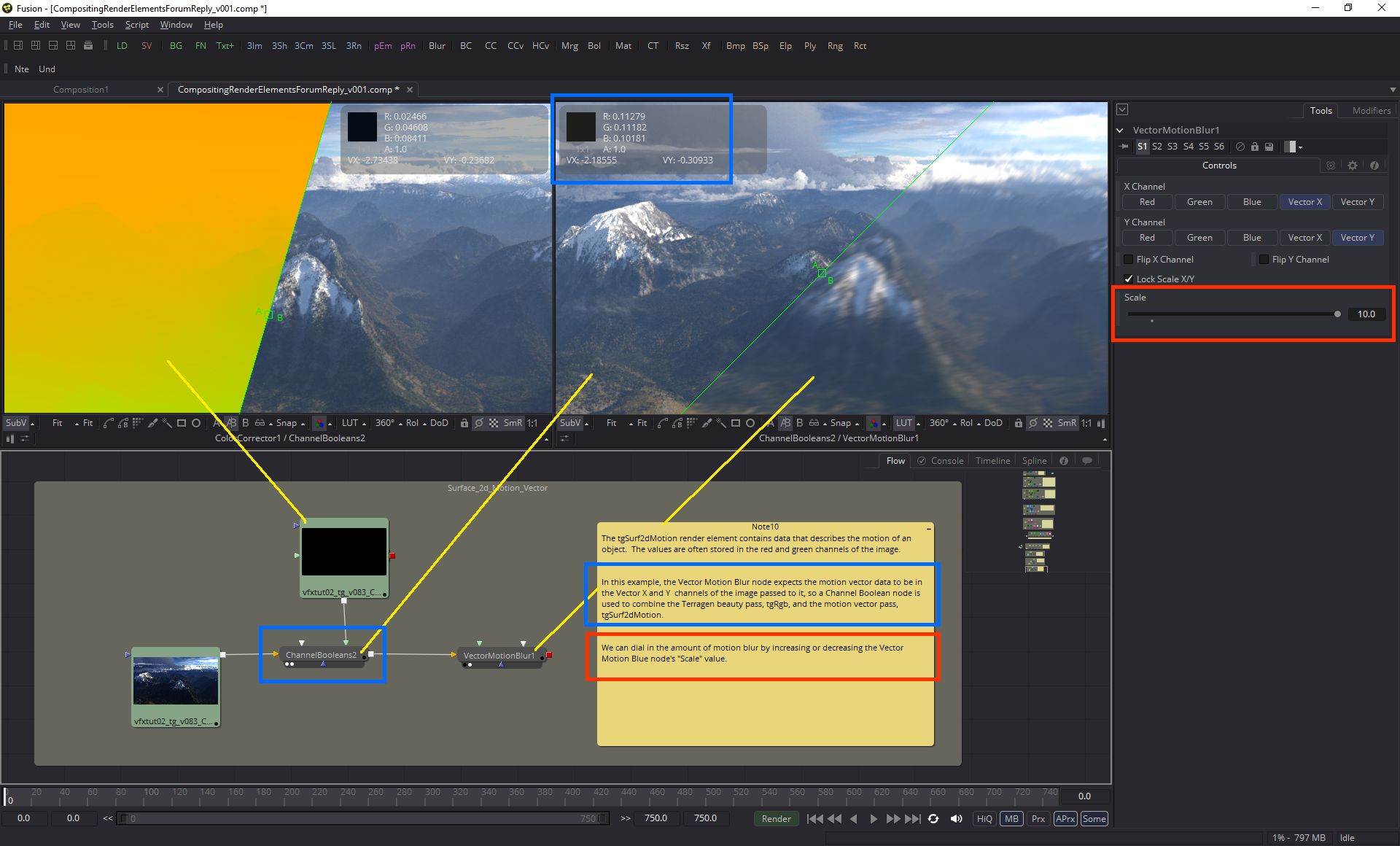Enable Flip Y Channel checkbox
Image resolution: width=1400 pixels, height=846 pixels.
tap(1264, 260)
